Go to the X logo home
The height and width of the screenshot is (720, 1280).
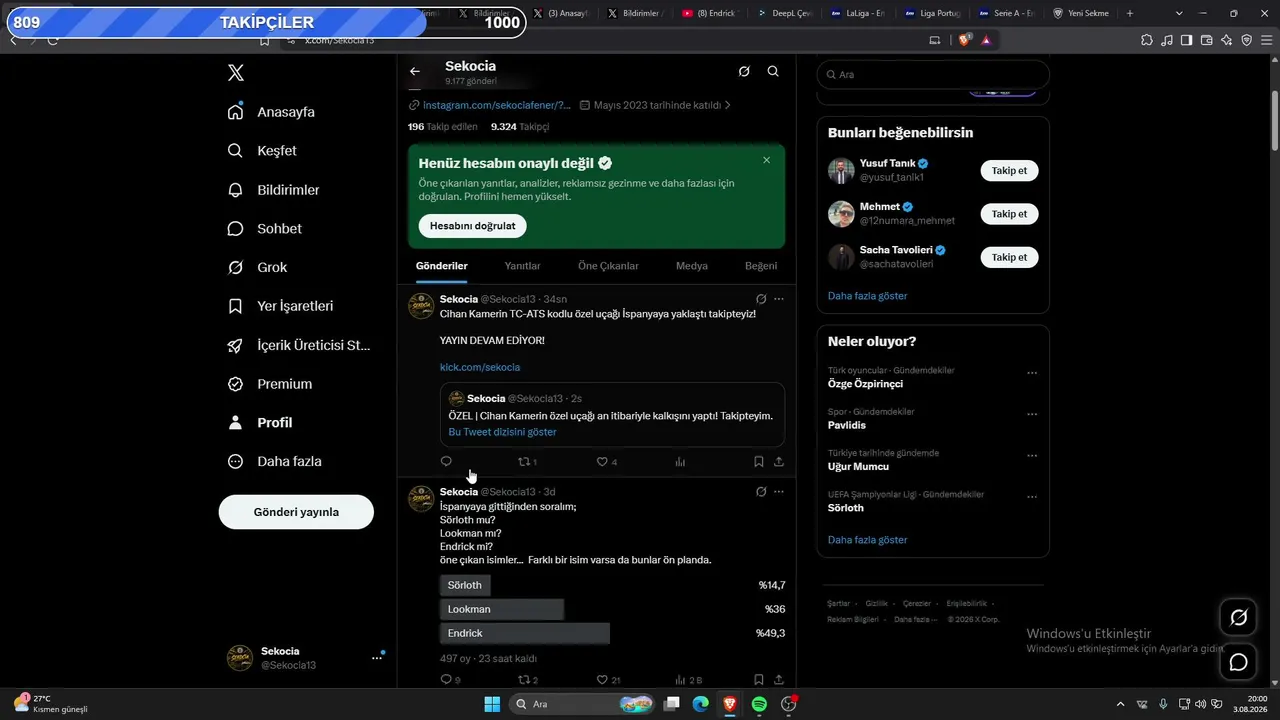click(x=235, y=73)
